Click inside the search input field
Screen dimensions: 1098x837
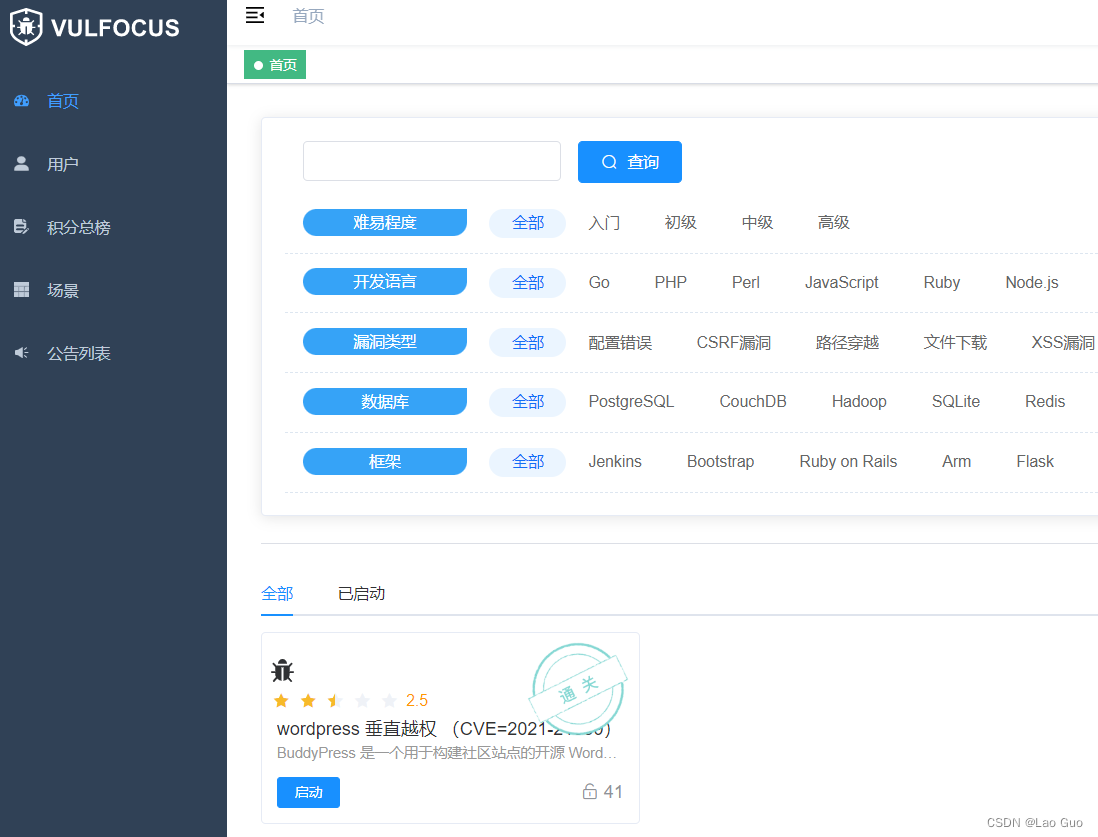(431, 160)
